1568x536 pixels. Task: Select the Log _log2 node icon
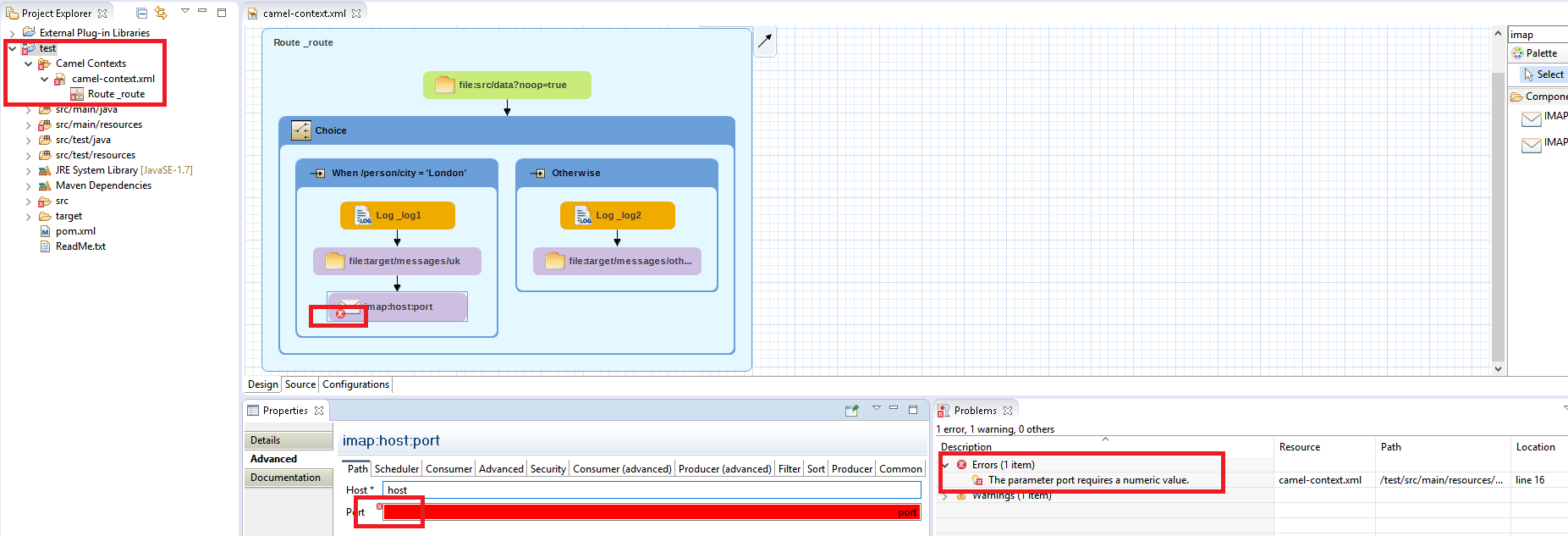click(583, 215)
